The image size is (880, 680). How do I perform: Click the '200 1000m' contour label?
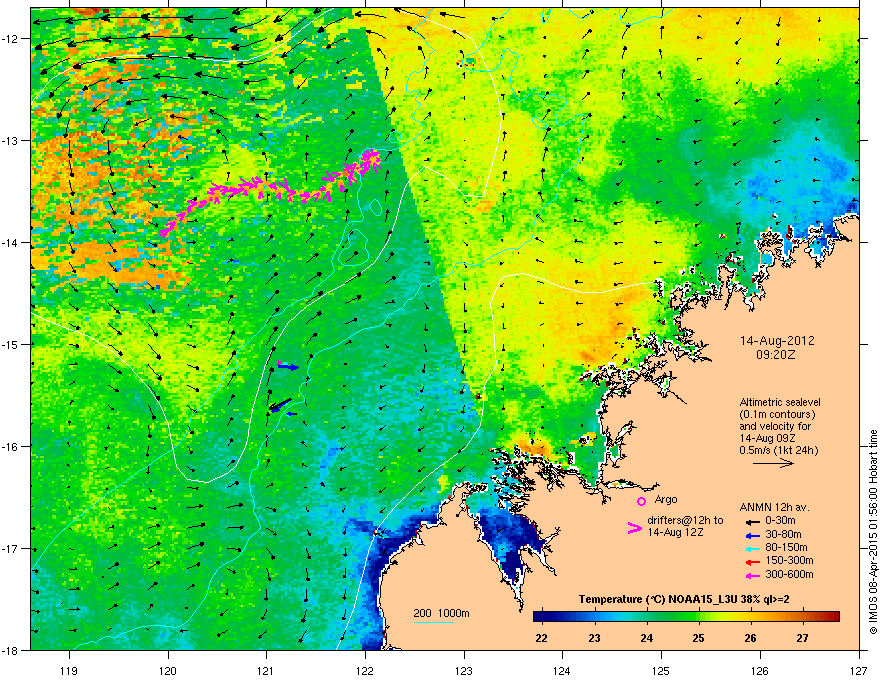(x=441, y=613)
